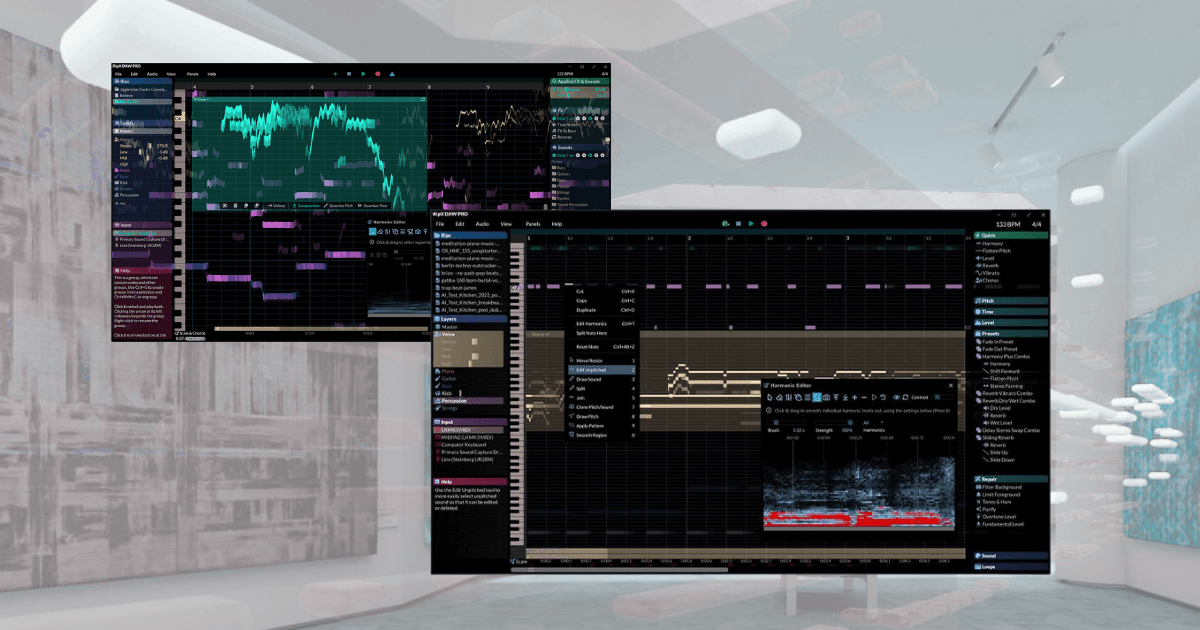1200x630 pixels.
Task: Choose Edit Harmonics in context menu
Action: tap(592, 323)
